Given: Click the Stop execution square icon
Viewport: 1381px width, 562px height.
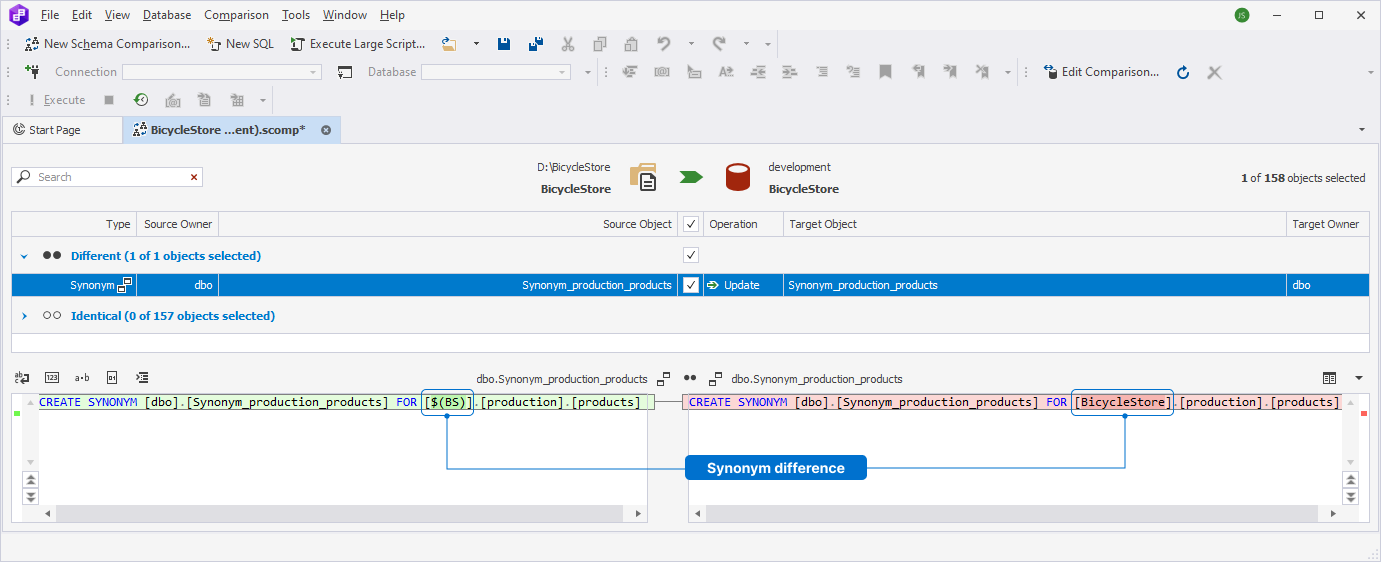Looking at the screenshot, I should click(x=109, y=100).
